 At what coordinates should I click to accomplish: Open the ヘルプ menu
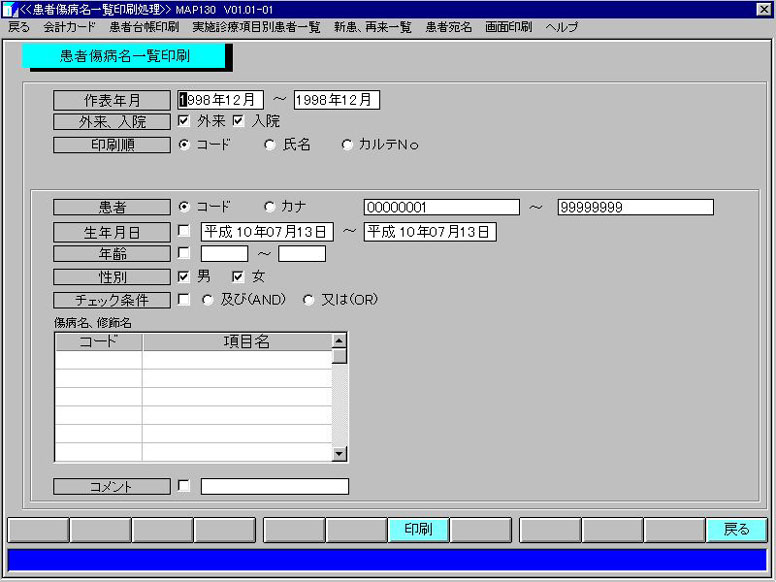point(561,27)
